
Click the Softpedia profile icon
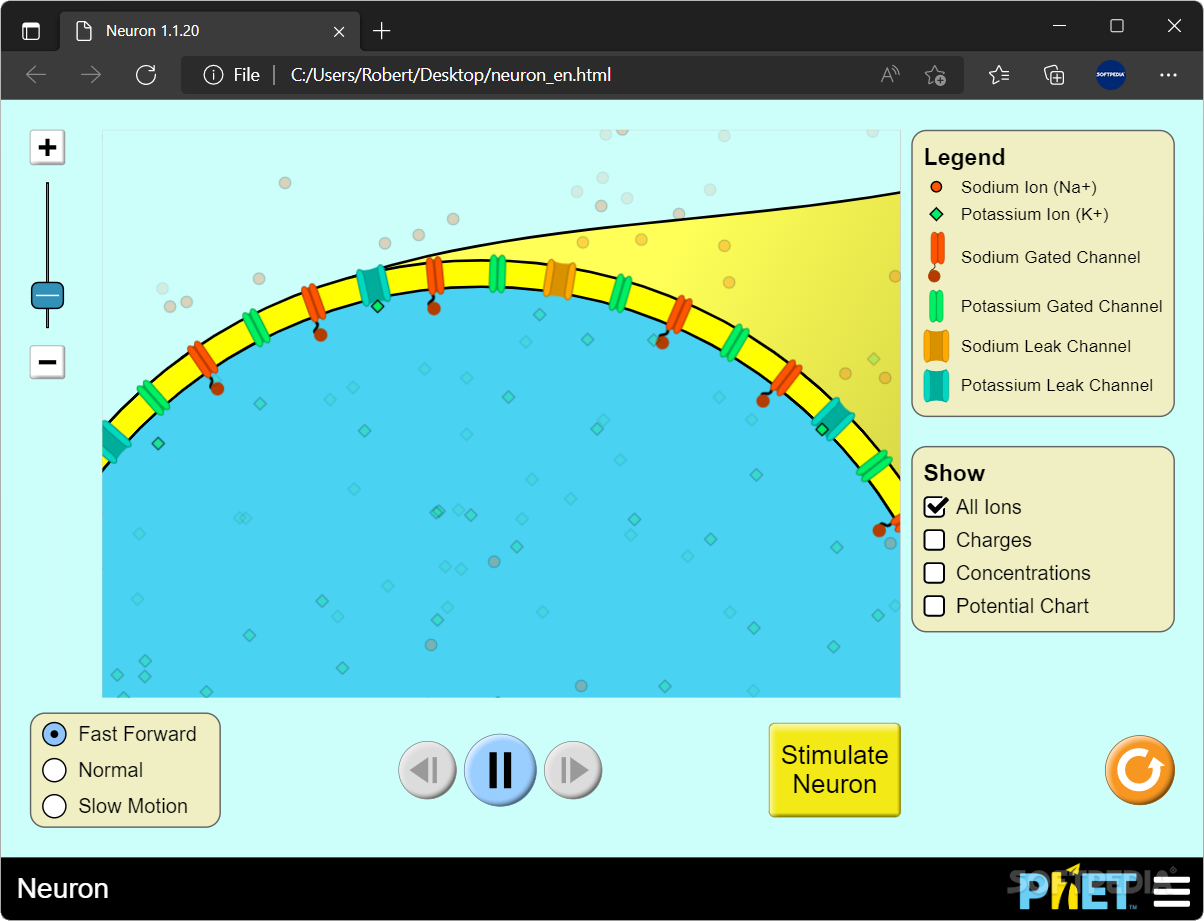(1111, 75)
